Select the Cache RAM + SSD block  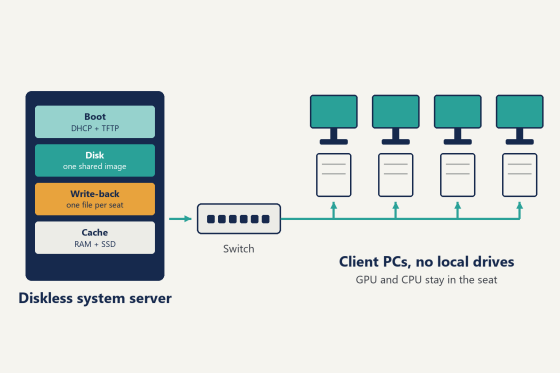coord(95,238)
